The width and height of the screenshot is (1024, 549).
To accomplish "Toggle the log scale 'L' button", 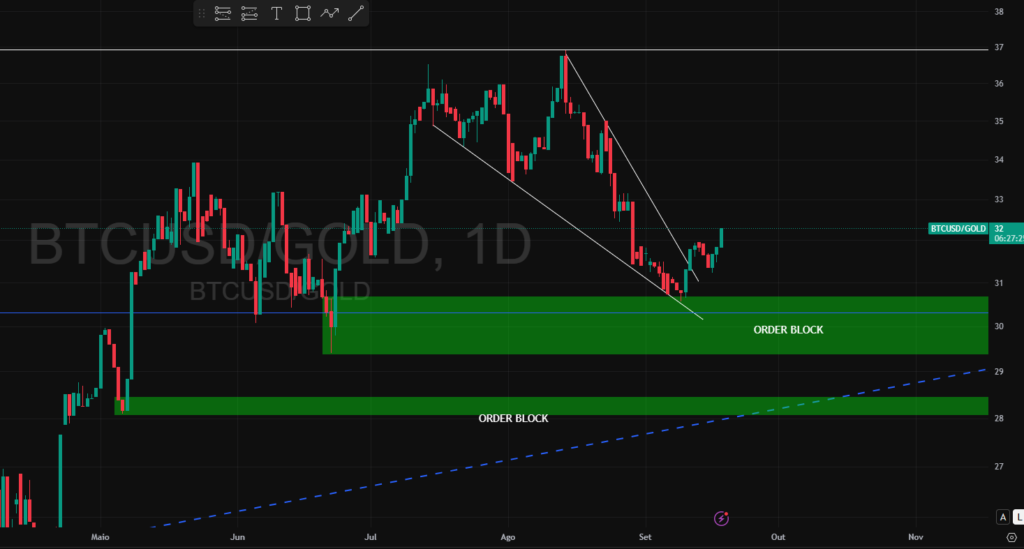I will tap(1016, 517).
